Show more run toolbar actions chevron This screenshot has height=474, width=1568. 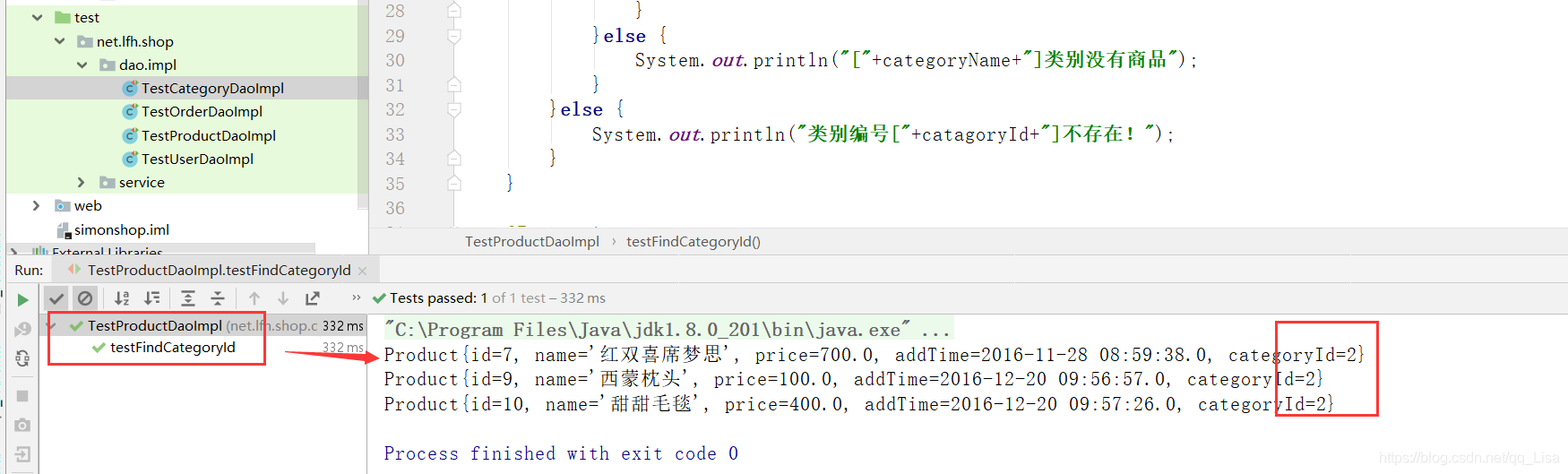357,297
